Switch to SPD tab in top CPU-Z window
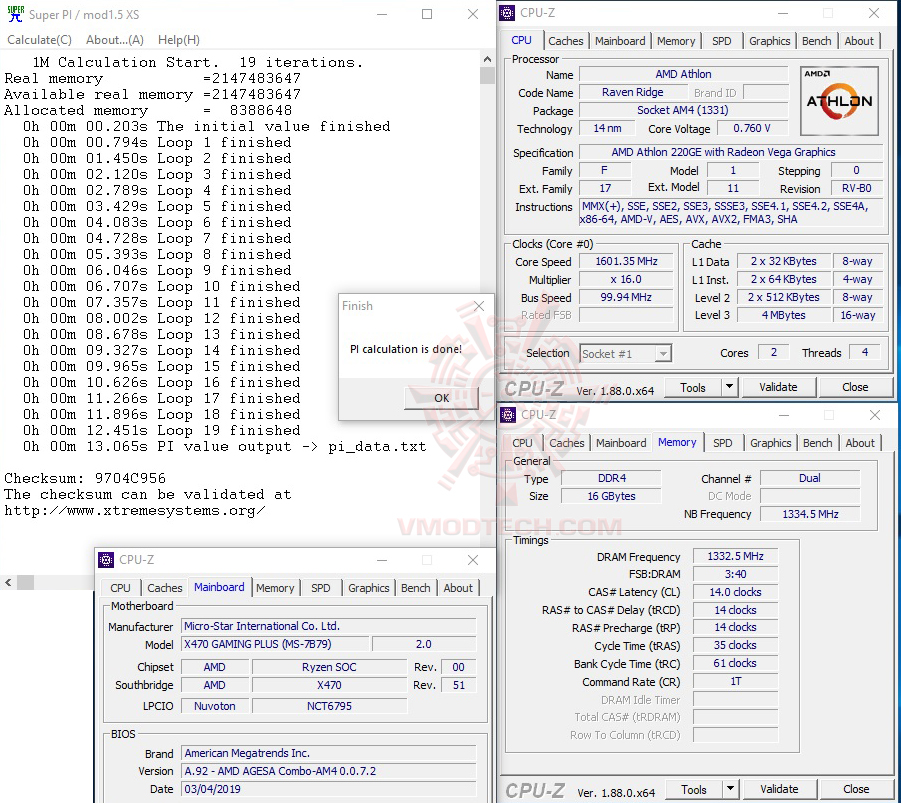Screen dimensions: 901x803 pos(722,41)
